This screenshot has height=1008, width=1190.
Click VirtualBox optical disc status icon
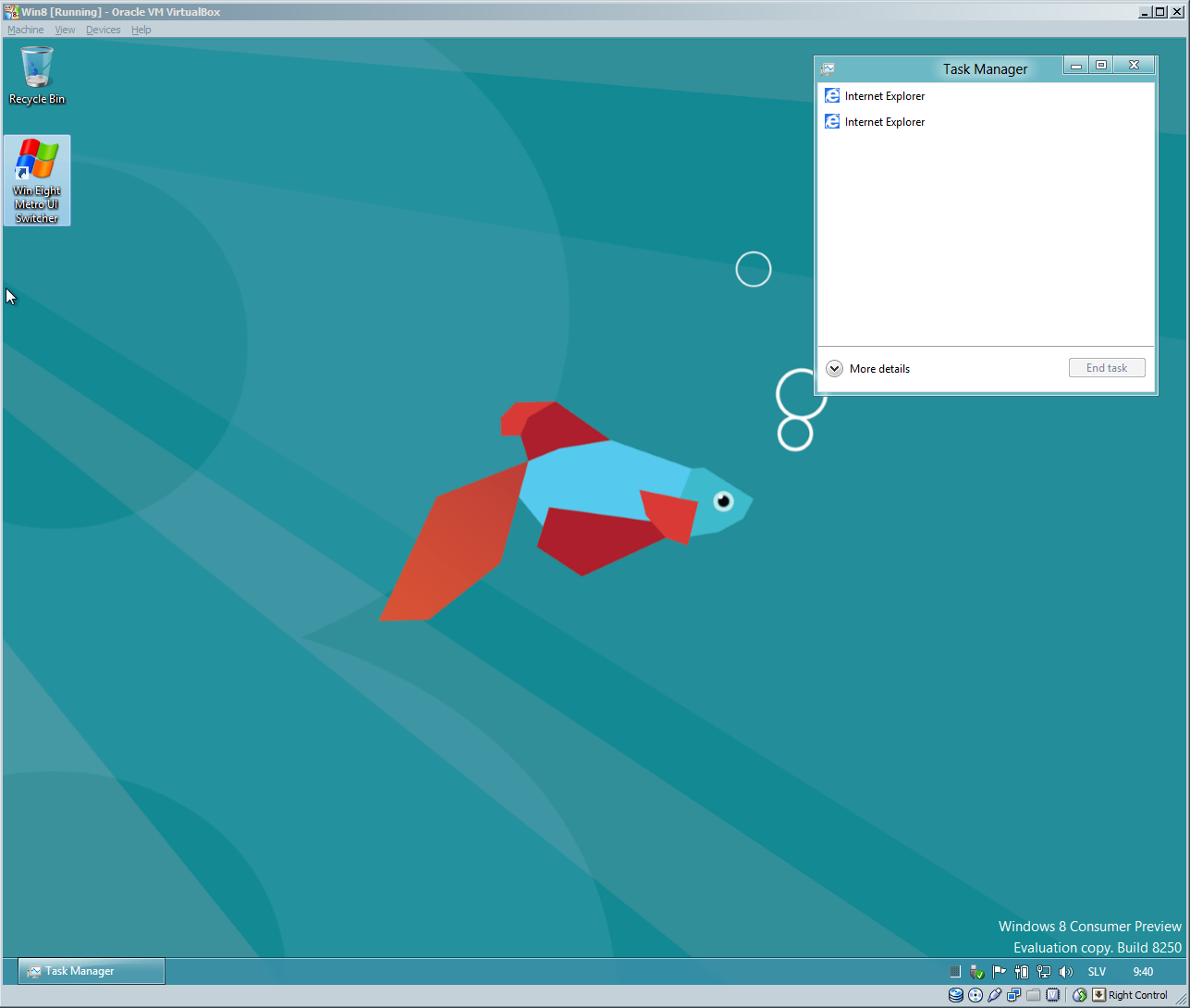[x=975, y=996]
